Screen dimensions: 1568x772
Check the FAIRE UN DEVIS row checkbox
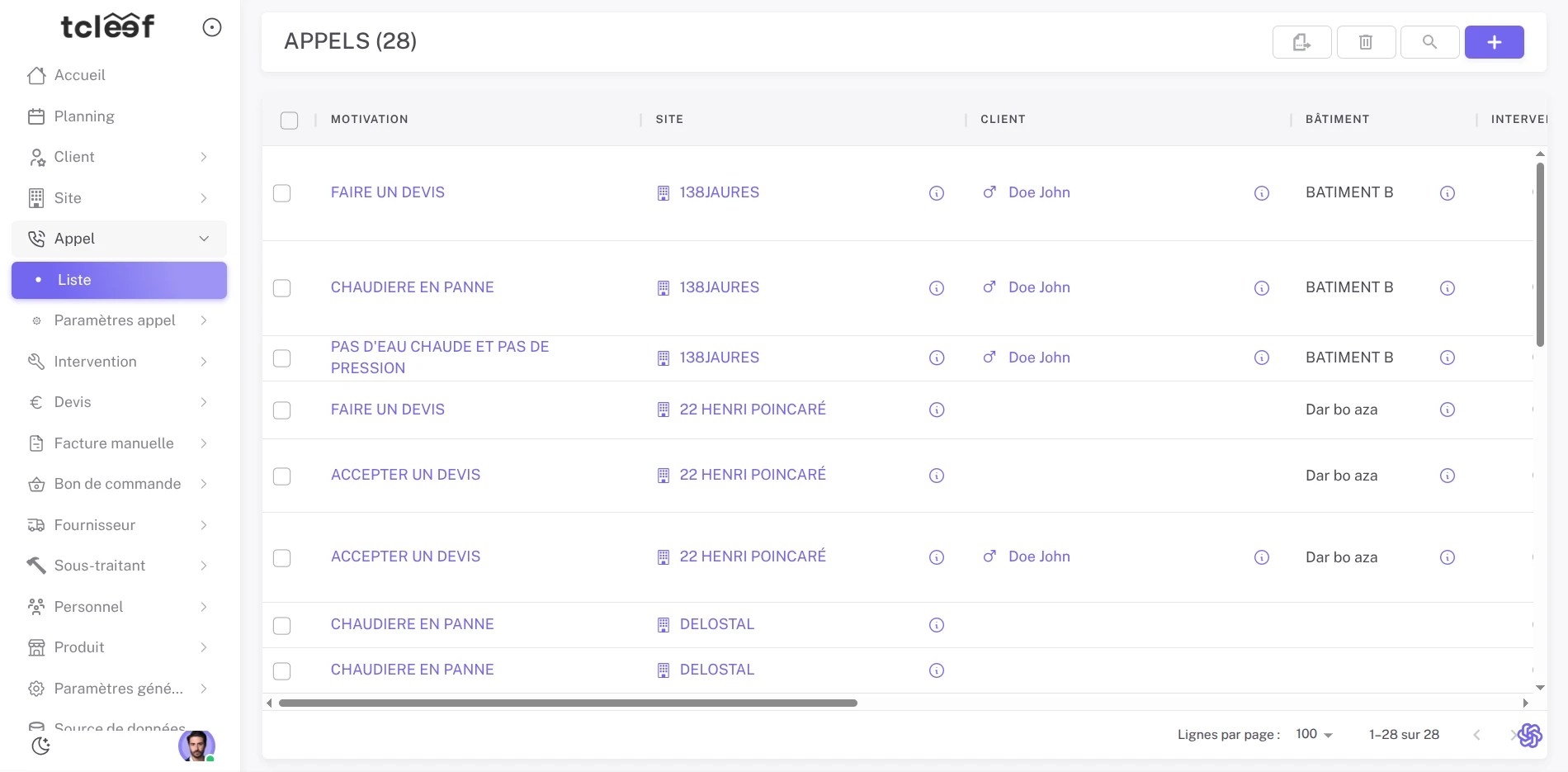(x=281, y=193)
